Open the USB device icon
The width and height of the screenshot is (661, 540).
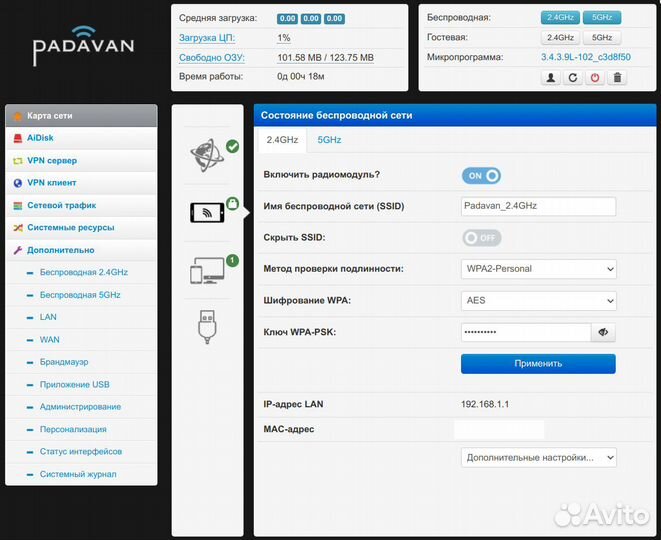[x=207, y=327]
